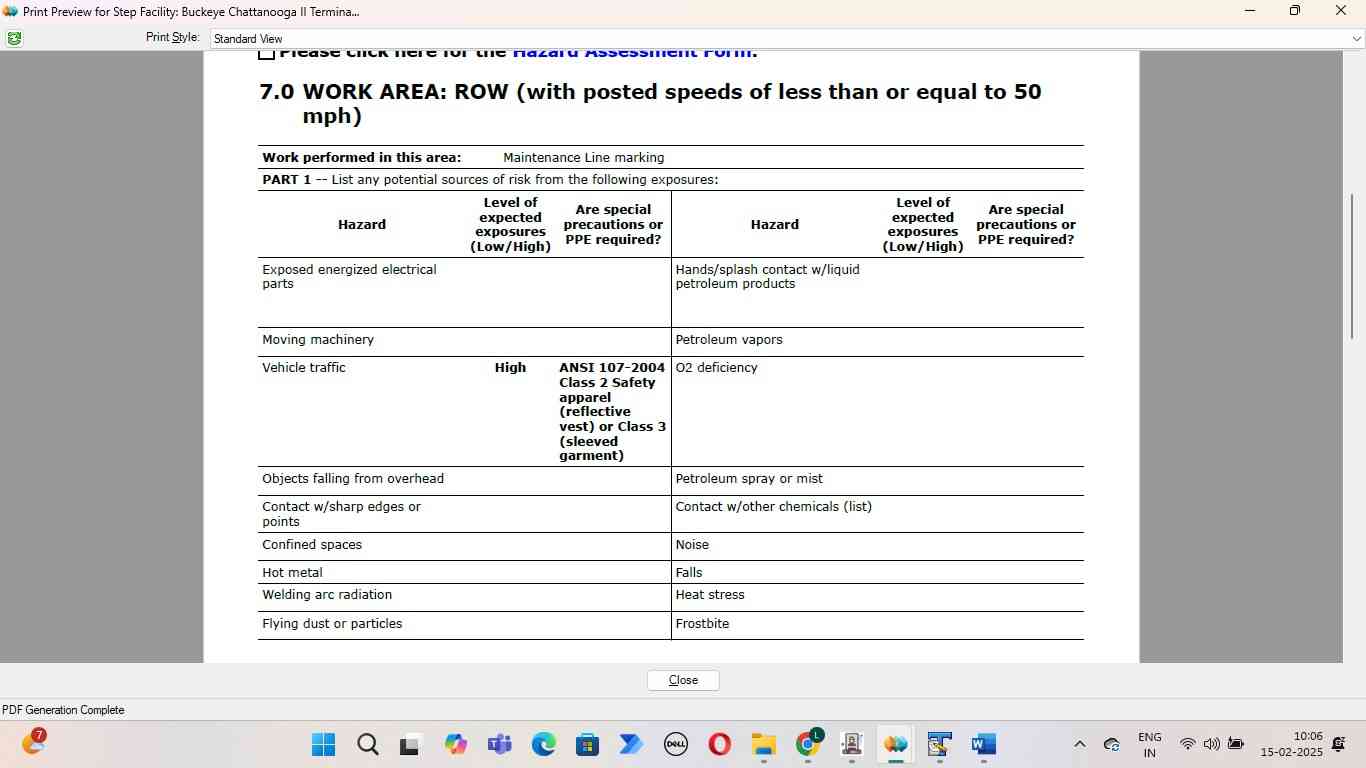The height and width of the screenshot is (768, 1366).
Task: Click the 'Vehicle traffic' hazard row
Action: click(x=304, y=368)
